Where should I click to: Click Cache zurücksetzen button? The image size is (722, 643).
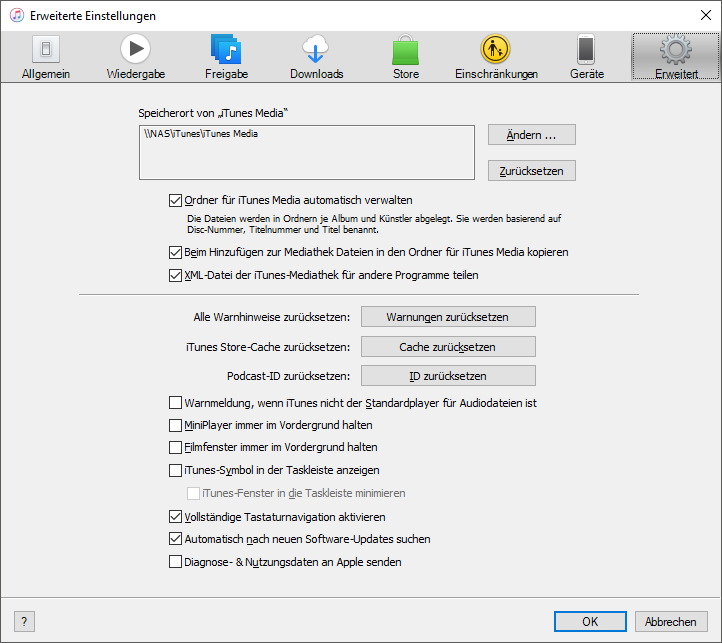pyautogui.click(x=448, y=347)
